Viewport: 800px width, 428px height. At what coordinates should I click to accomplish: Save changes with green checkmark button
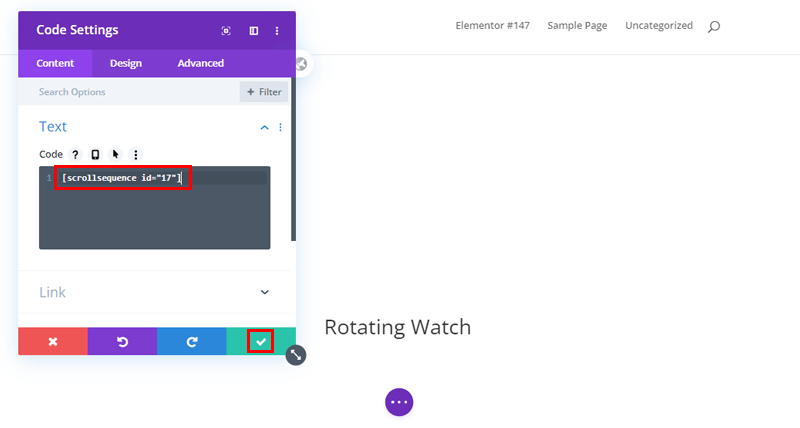click(261, 341)
